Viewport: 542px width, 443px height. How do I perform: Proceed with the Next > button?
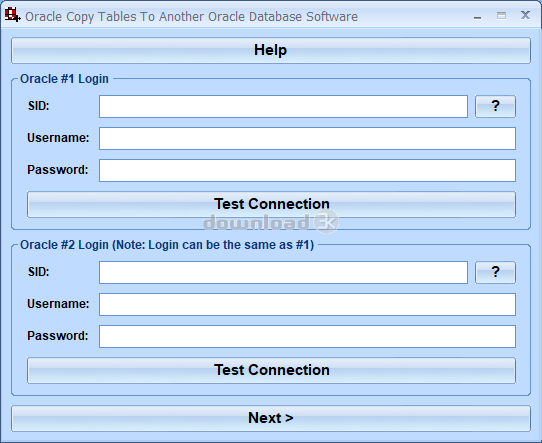(x=271, y=418)
